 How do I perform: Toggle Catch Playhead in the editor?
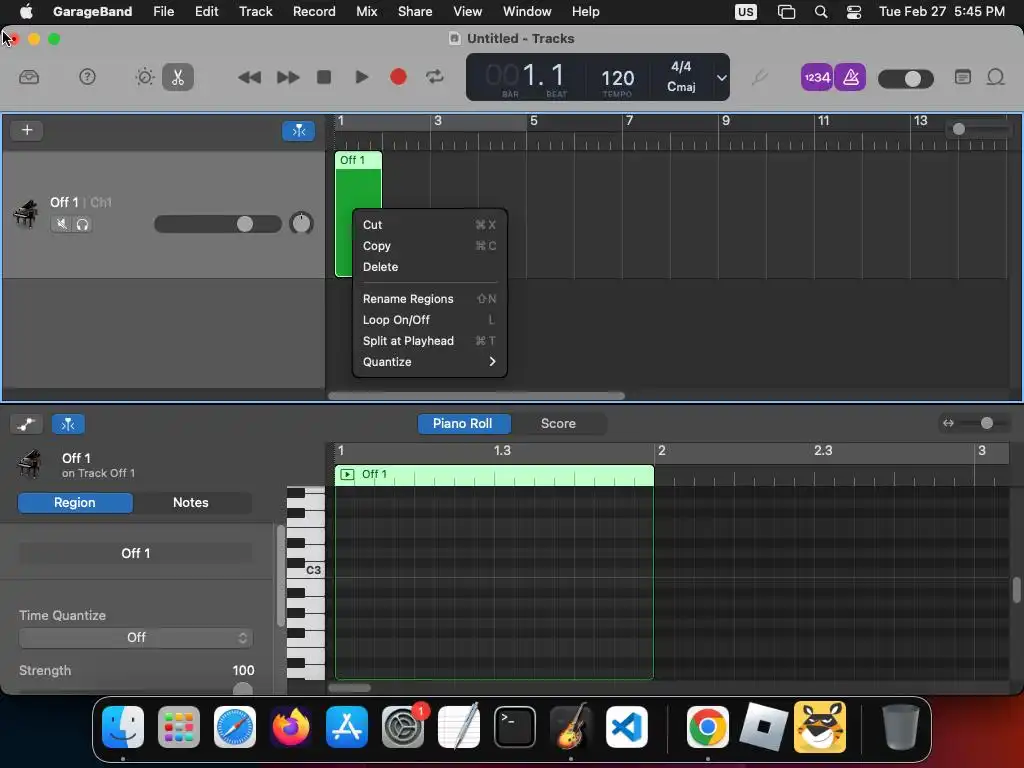pos(68,424)
